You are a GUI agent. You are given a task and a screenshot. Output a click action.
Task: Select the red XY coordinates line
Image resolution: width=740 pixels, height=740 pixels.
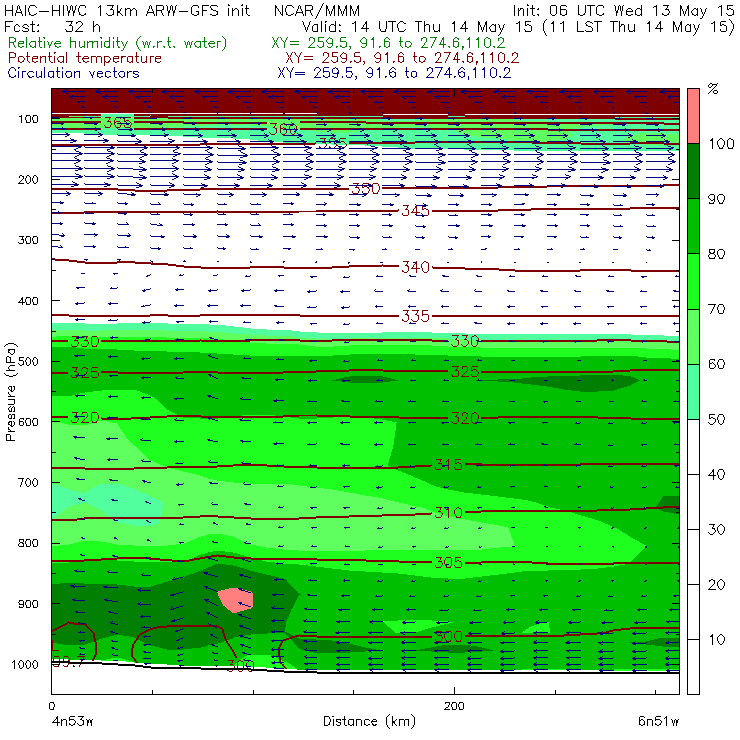(402, 58)
